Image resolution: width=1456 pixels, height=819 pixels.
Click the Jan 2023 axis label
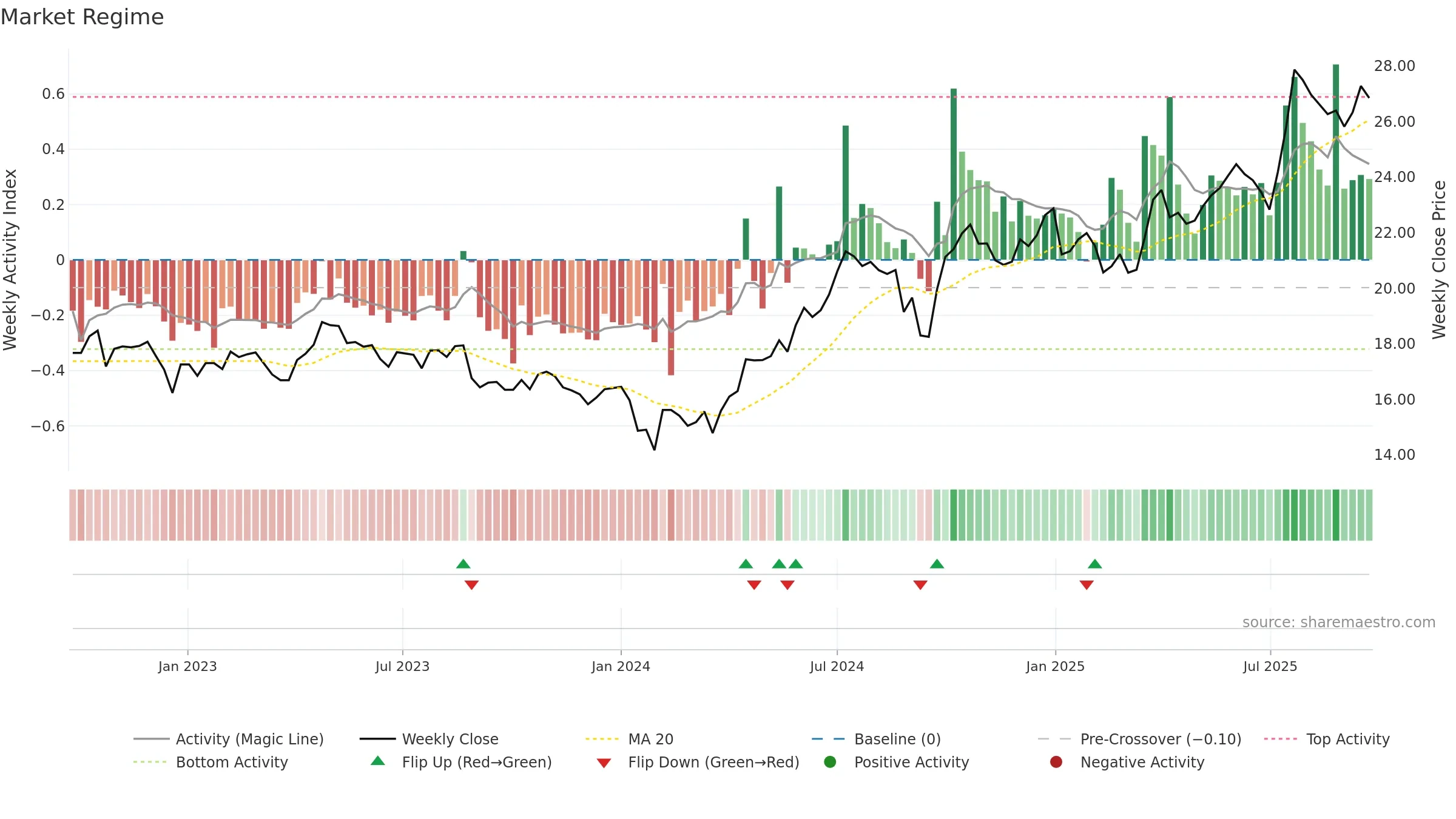tap(187, 666)
